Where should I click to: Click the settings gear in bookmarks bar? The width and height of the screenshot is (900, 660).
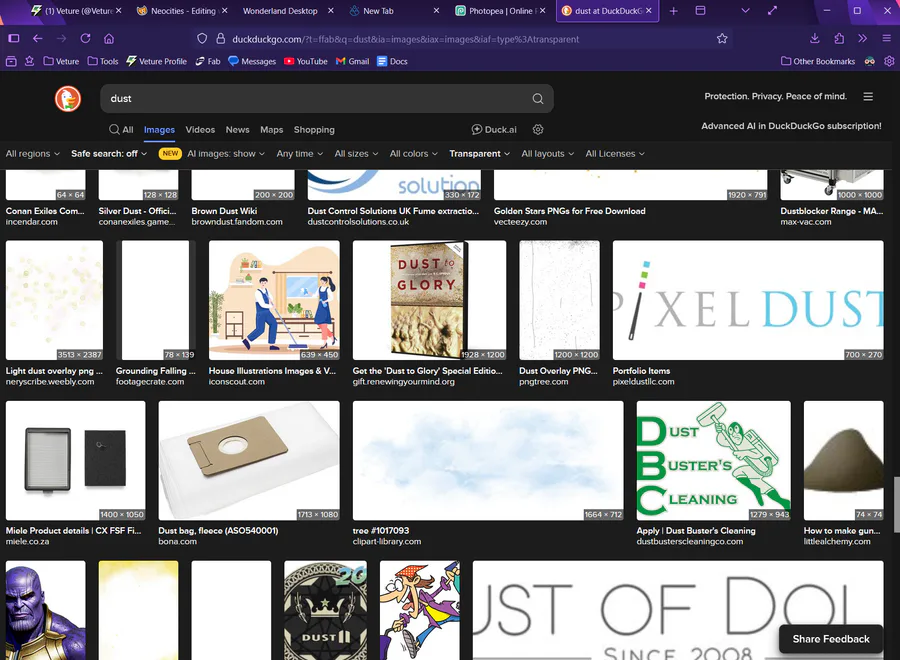tap(889, 61)
